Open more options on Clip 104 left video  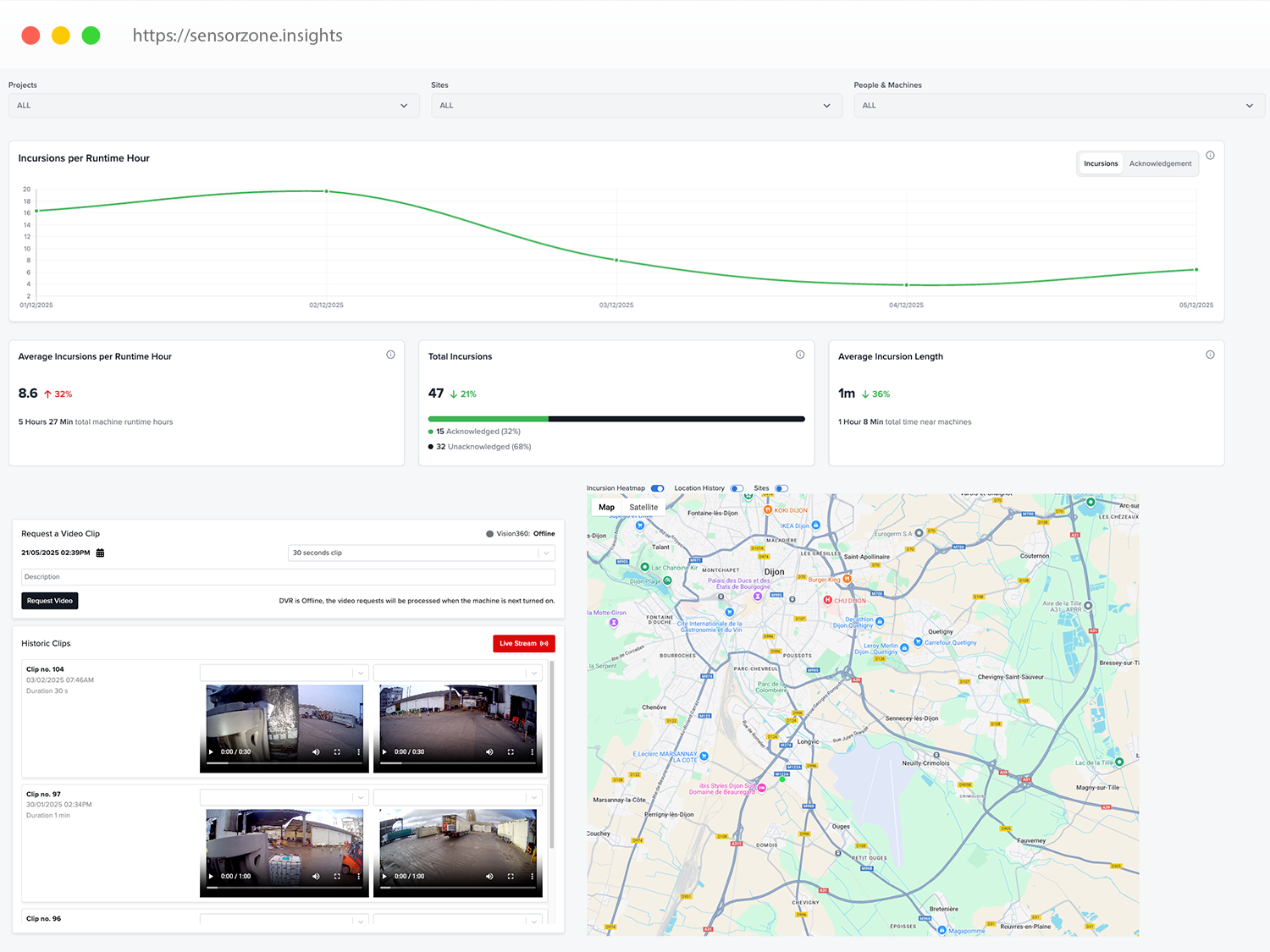(359, 751)
